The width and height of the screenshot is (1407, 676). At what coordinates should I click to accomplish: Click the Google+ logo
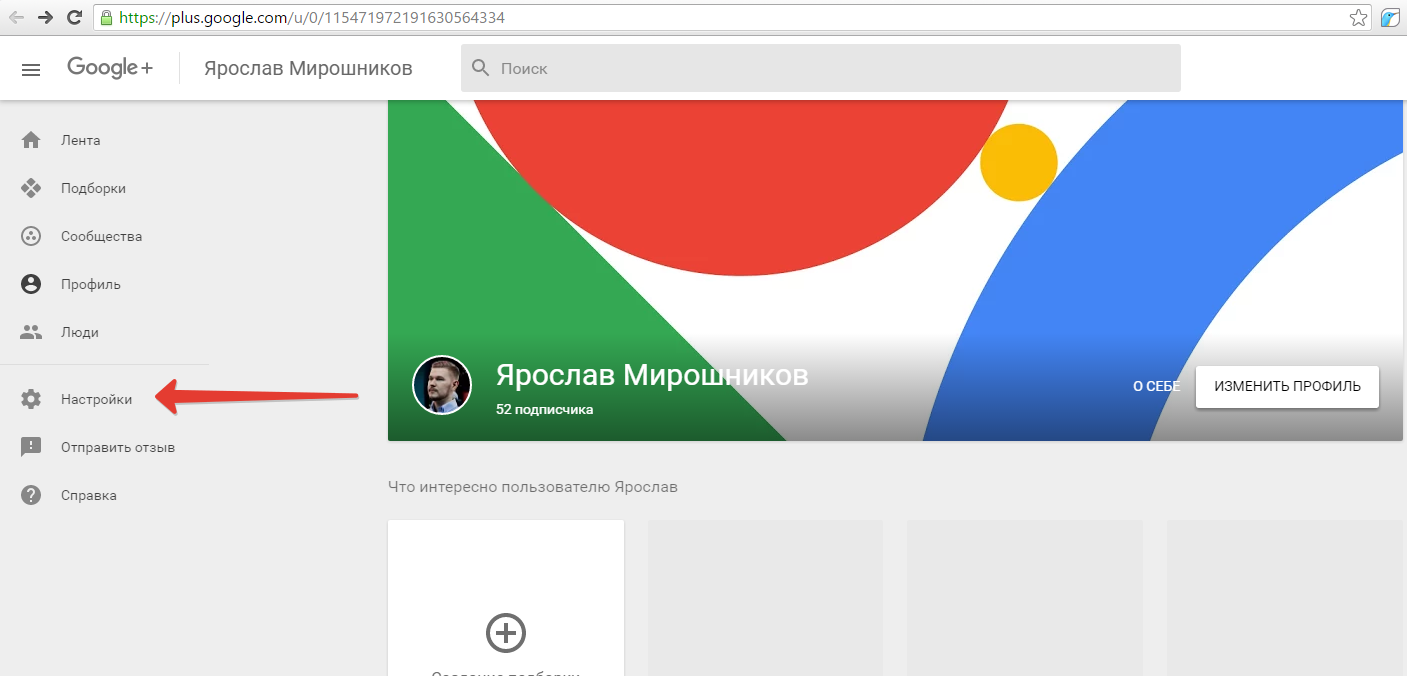tap(110, 68)
